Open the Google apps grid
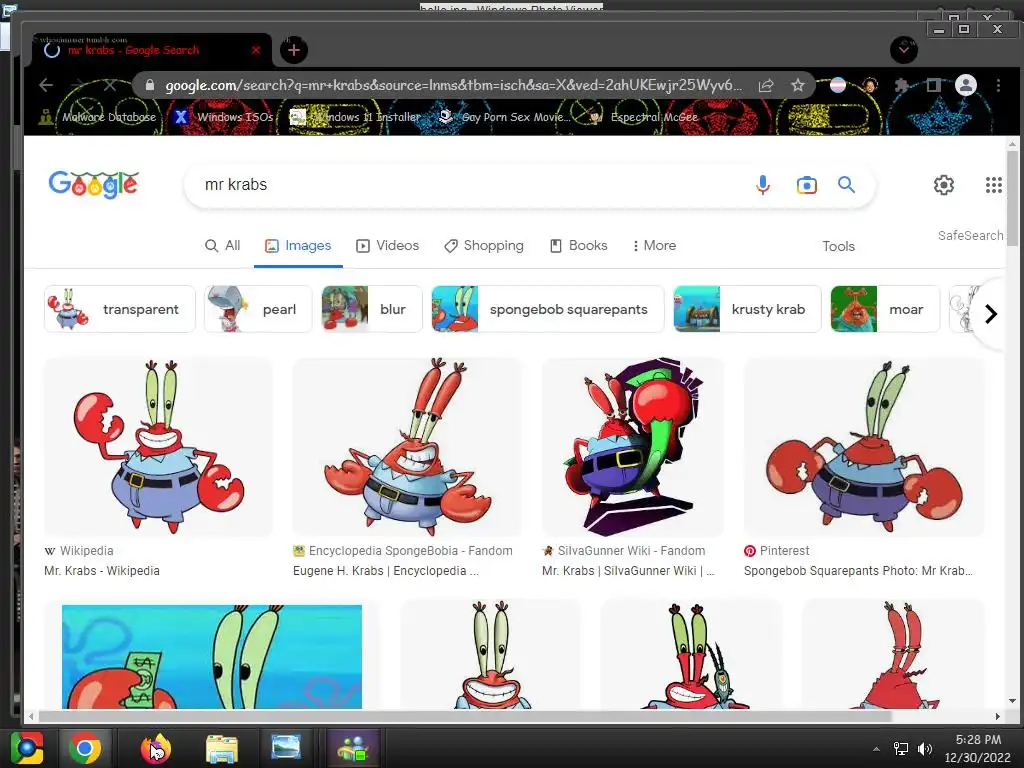1024x768 pixels. pos(993,185)
